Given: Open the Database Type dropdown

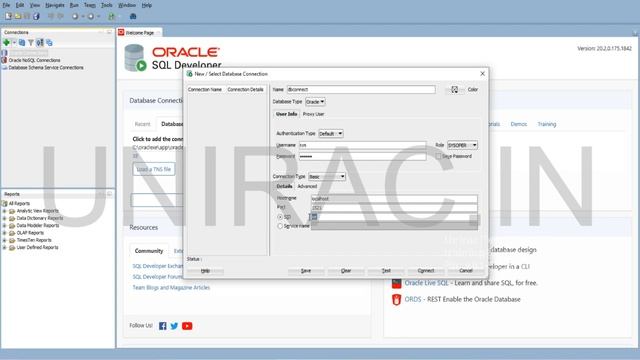Looking at the screenshot, I should click(x=315, y=102).
